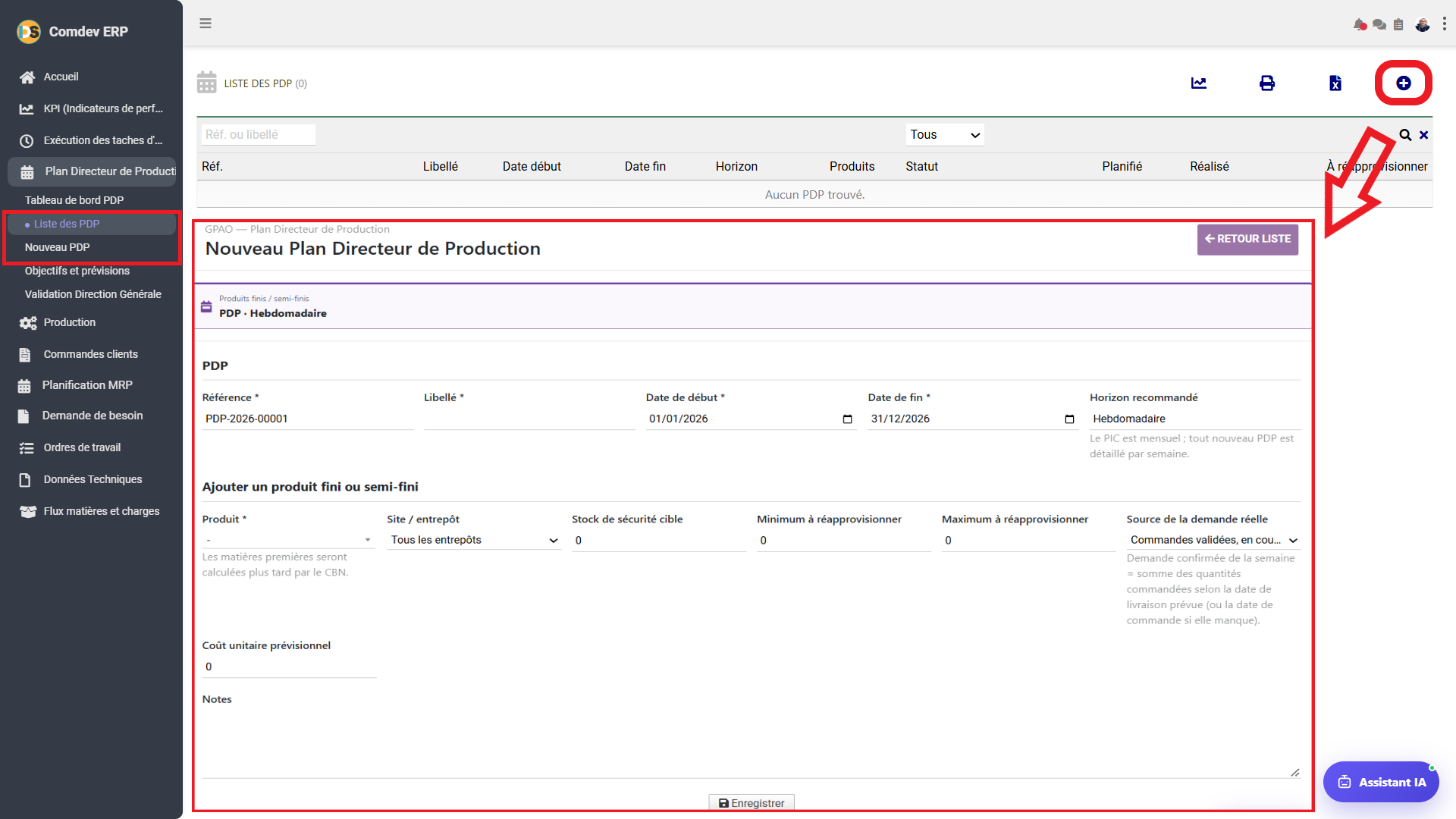This screenshot has width=1456, height=819.
Task: Click the Libellé input field
Action: pyautogui.click(x=529, y=419)
